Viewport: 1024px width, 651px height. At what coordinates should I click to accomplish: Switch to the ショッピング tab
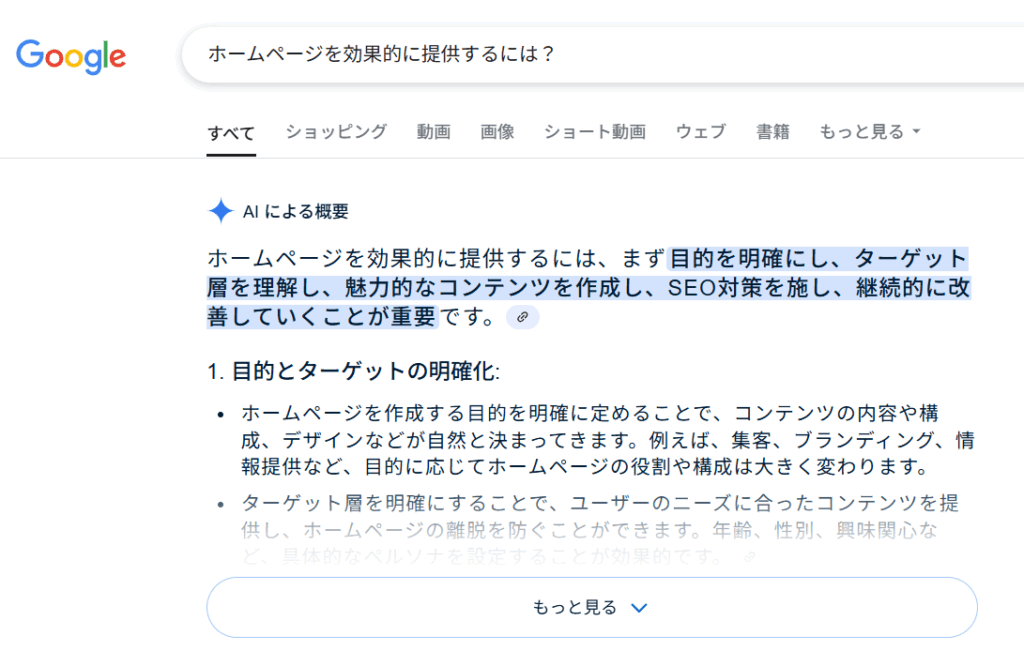tap(336, 132)
